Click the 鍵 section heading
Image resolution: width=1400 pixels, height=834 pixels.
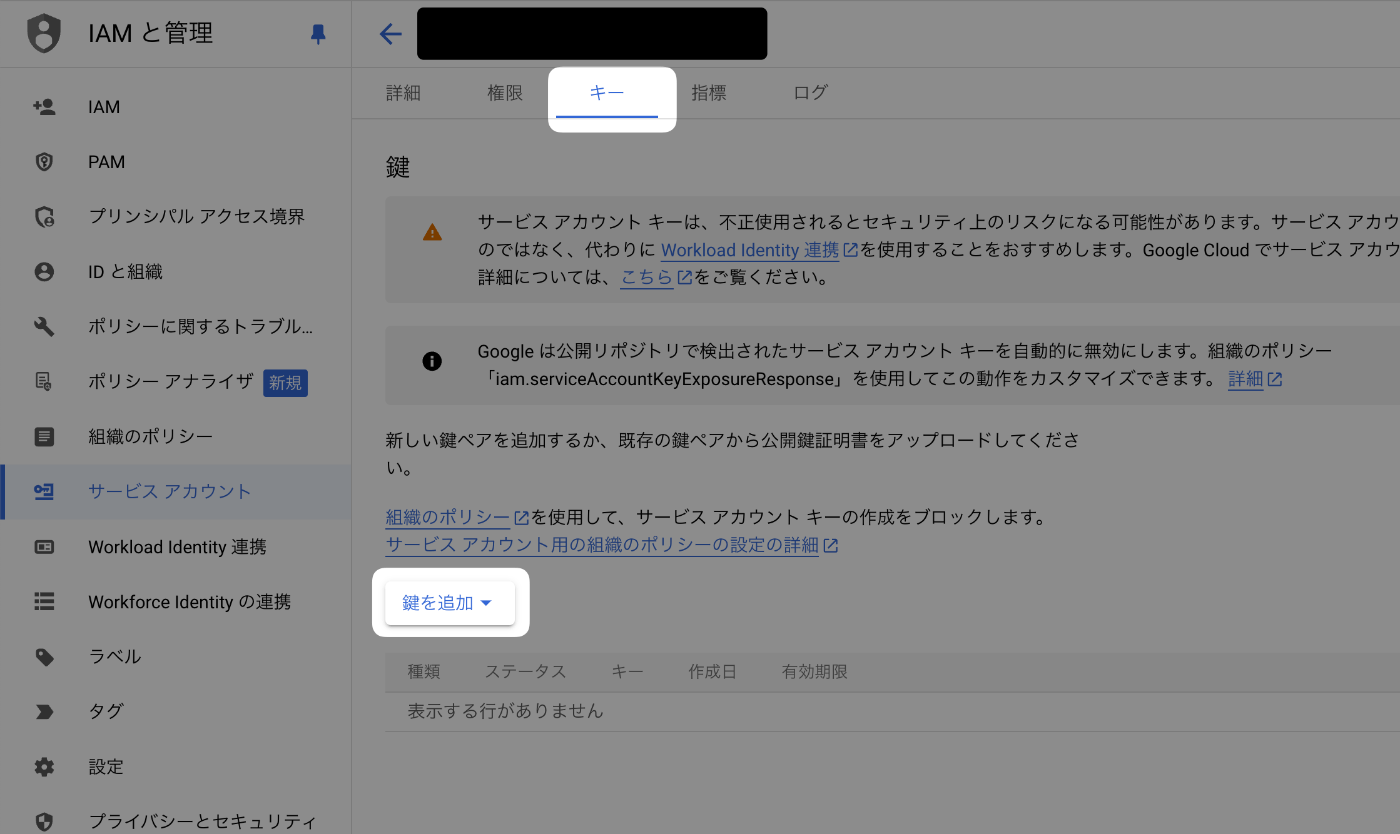tap(398, 167)
